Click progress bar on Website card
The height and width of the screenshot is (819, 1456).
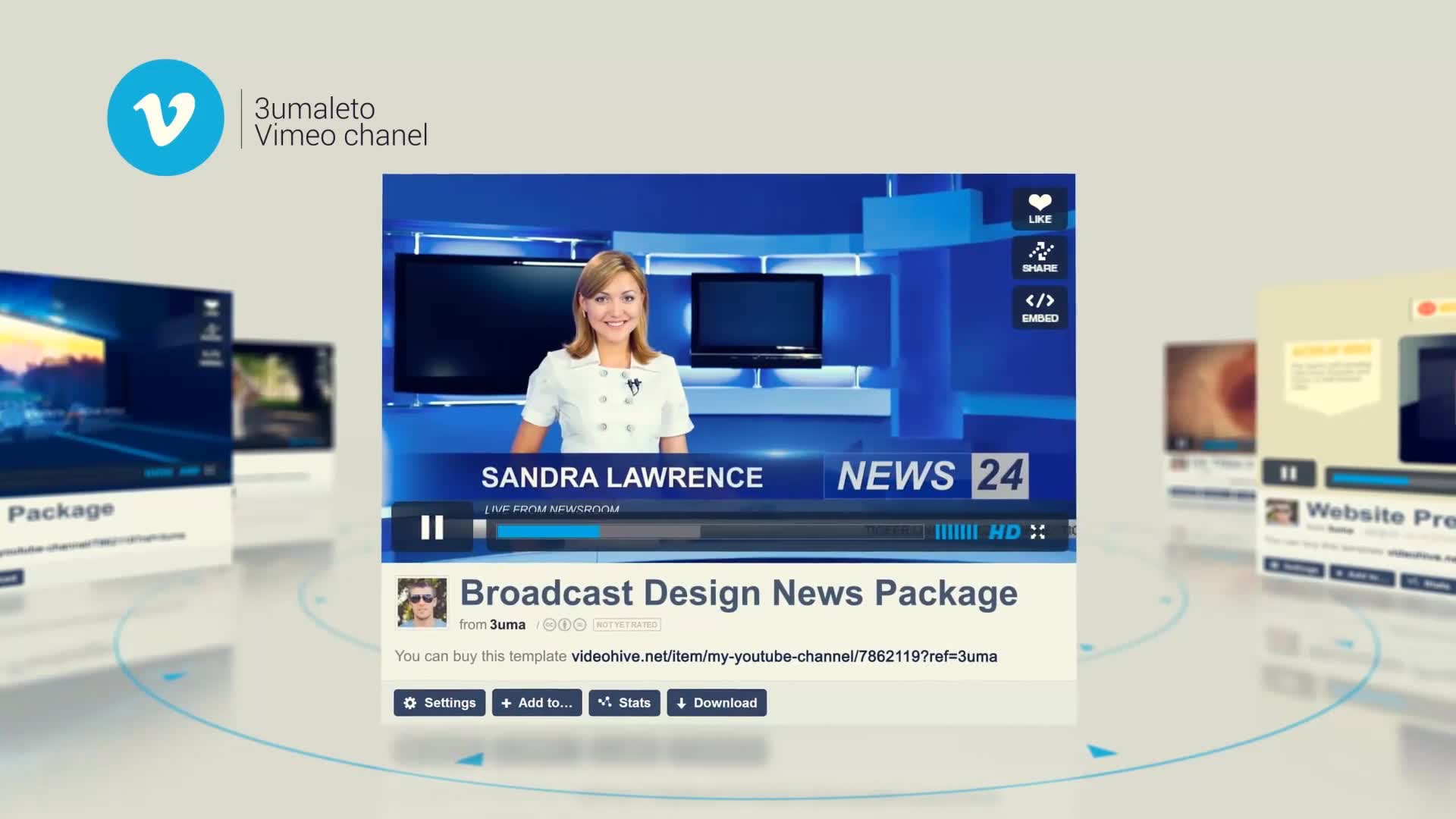click(x=1392, y=480)
